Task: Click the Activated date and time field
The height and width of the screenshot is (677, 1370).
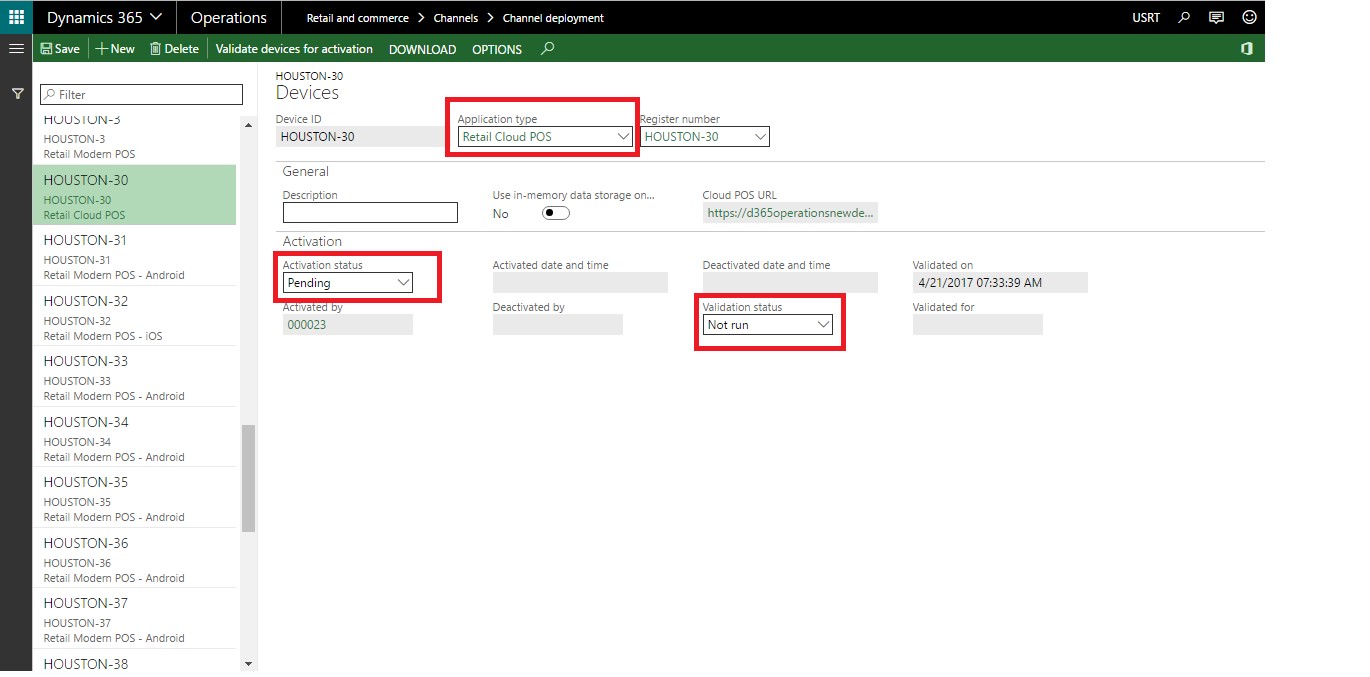Action: point(580,283)
